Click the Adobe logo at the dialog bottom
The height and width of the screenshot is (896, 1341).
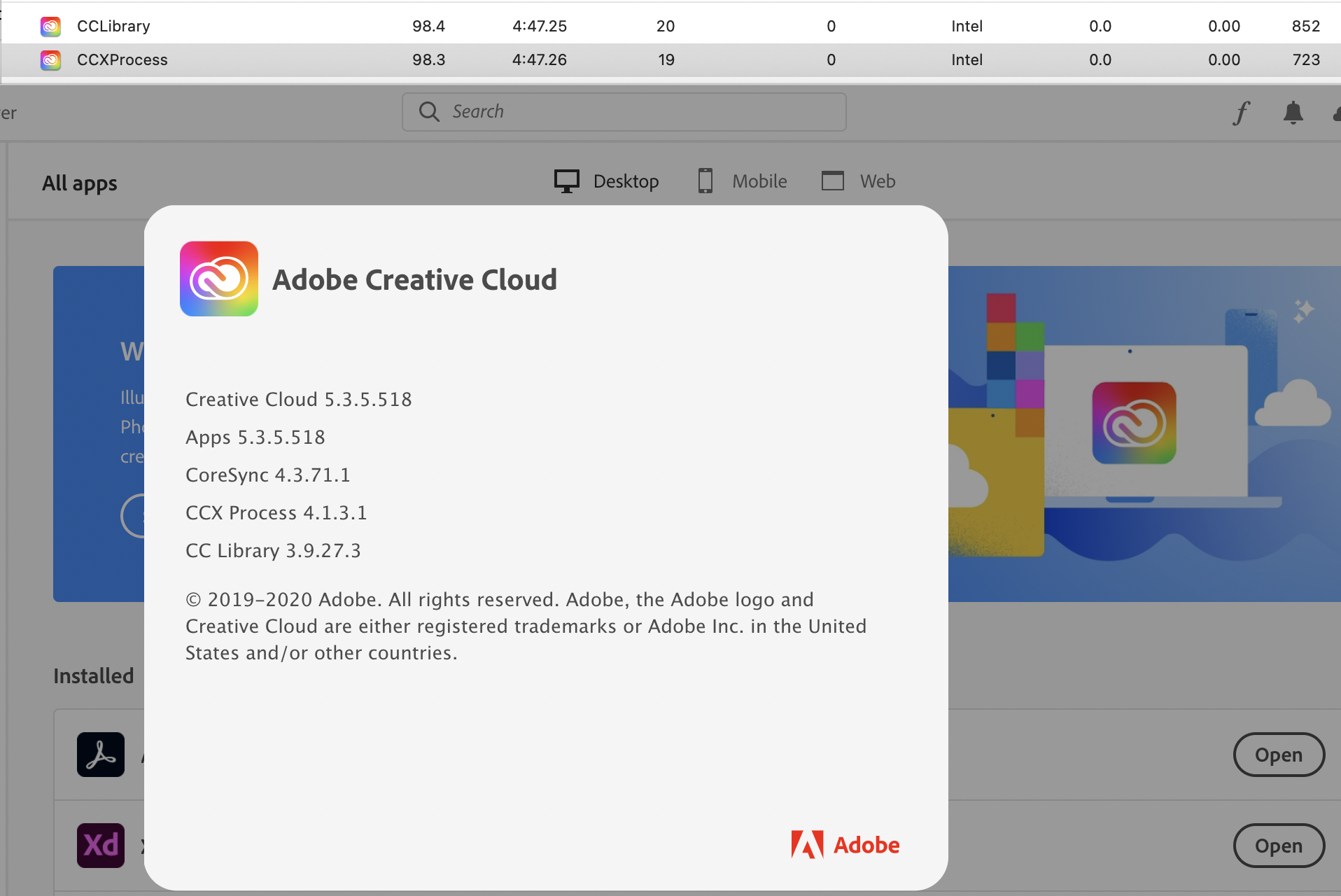844,844
